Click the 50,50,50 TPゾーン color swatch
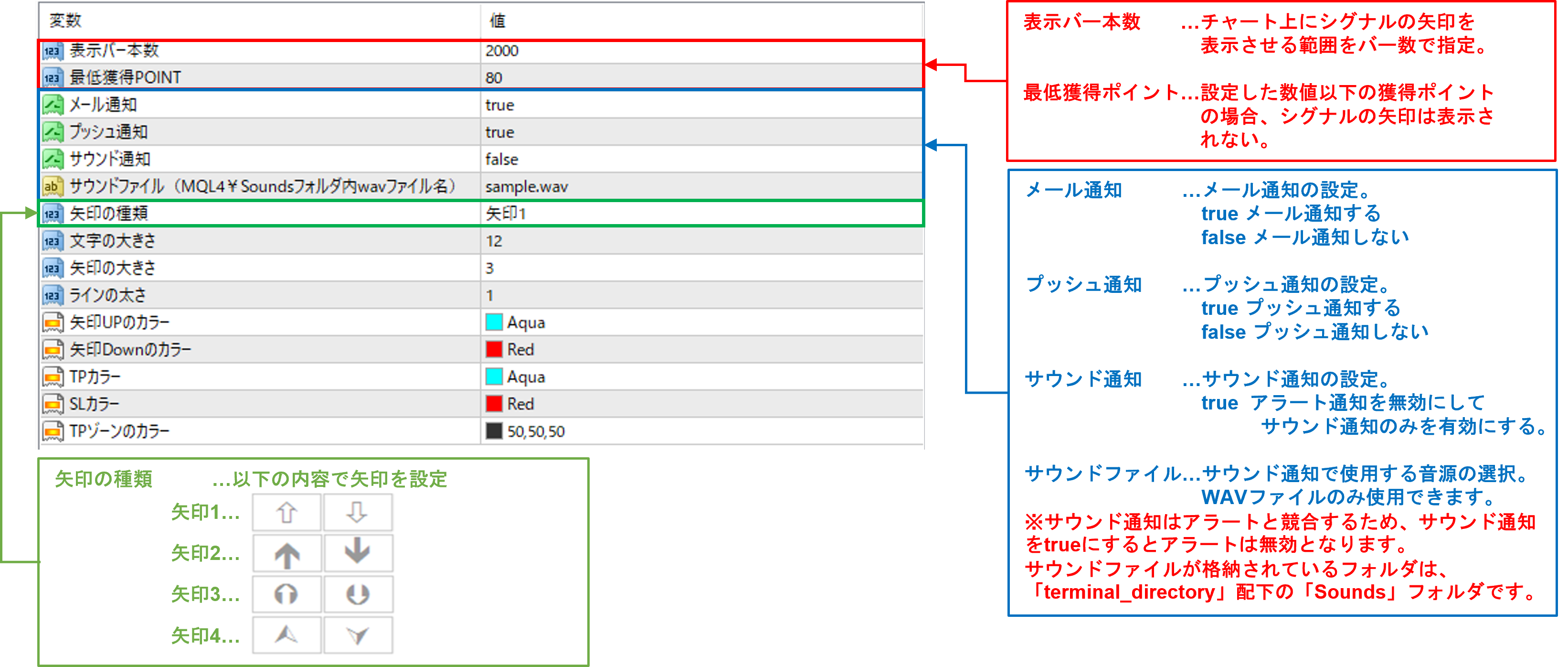 click(x=494, y=431)
